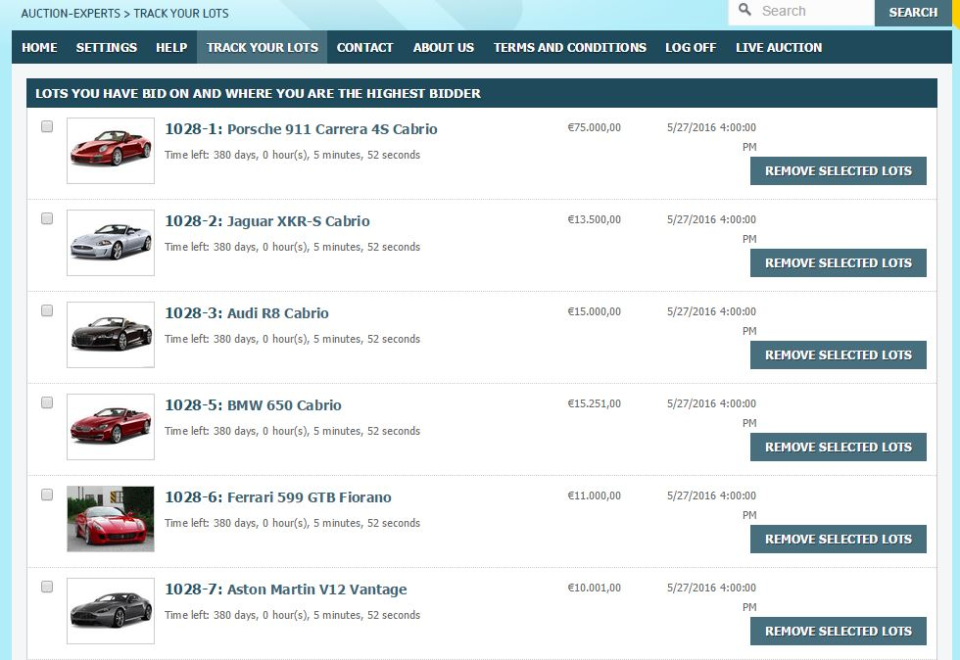Open lot 1028-6 Ferrari 599 GTB Fiorano
The image size is (960, 660).
click(278, 497)
